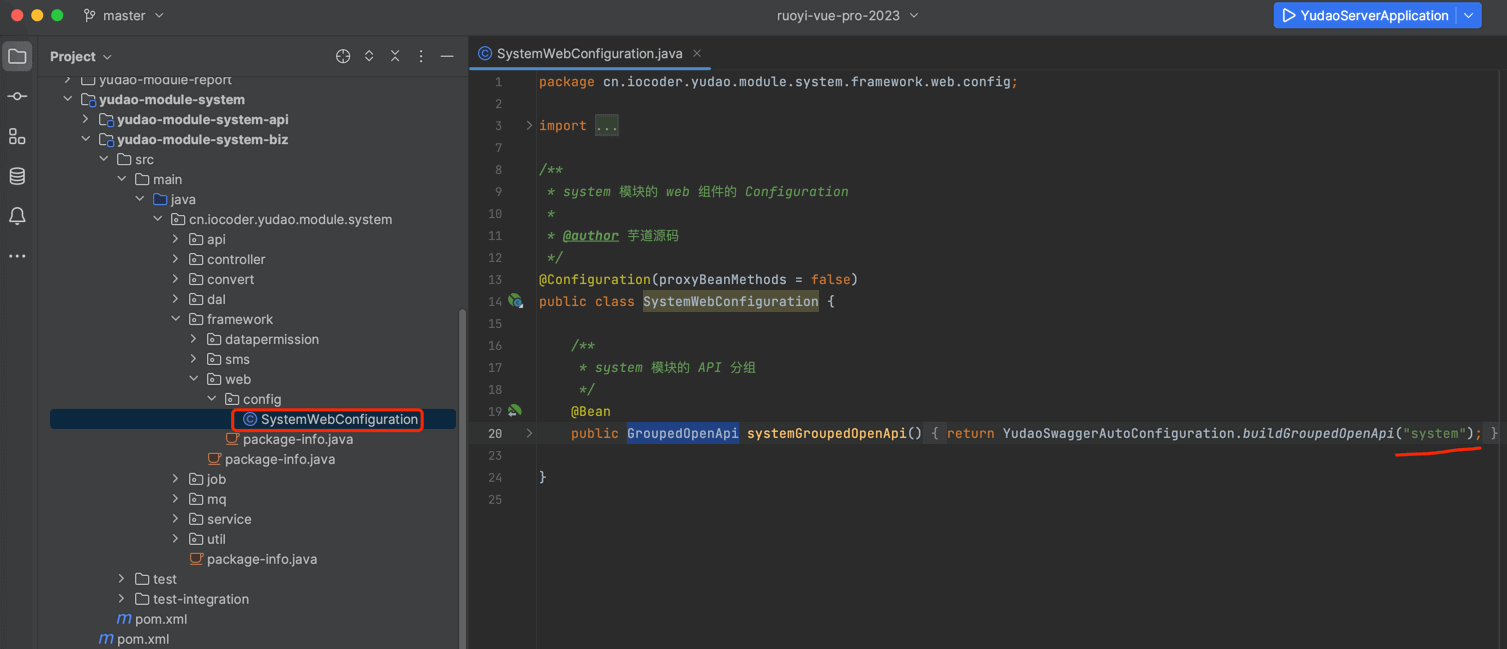1507x649 pixels.
Task: Open the Project tool window icon
Action: click(17, 56)
